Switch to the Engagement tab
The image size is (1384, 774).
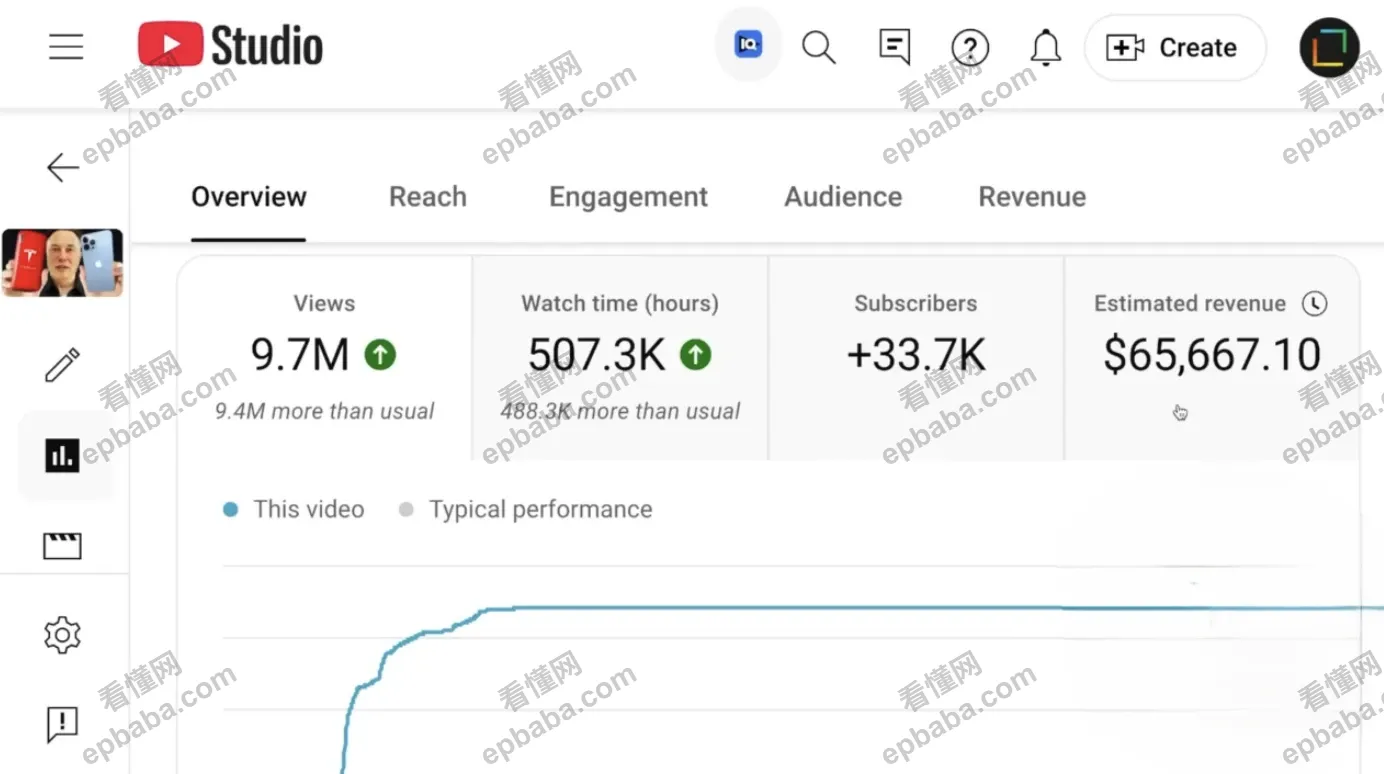coord(628,197)
